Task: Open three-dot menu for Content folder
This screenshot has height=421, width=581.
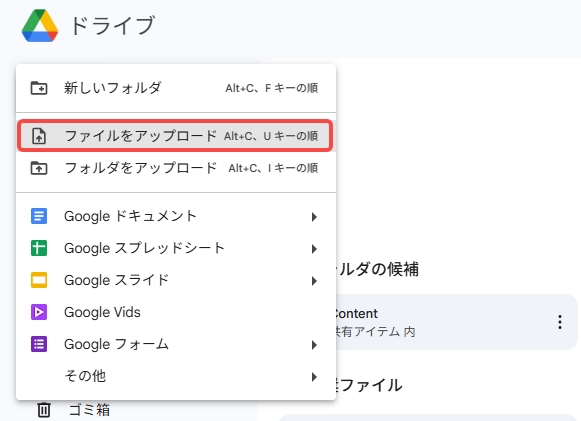Action: pos(560,322)
